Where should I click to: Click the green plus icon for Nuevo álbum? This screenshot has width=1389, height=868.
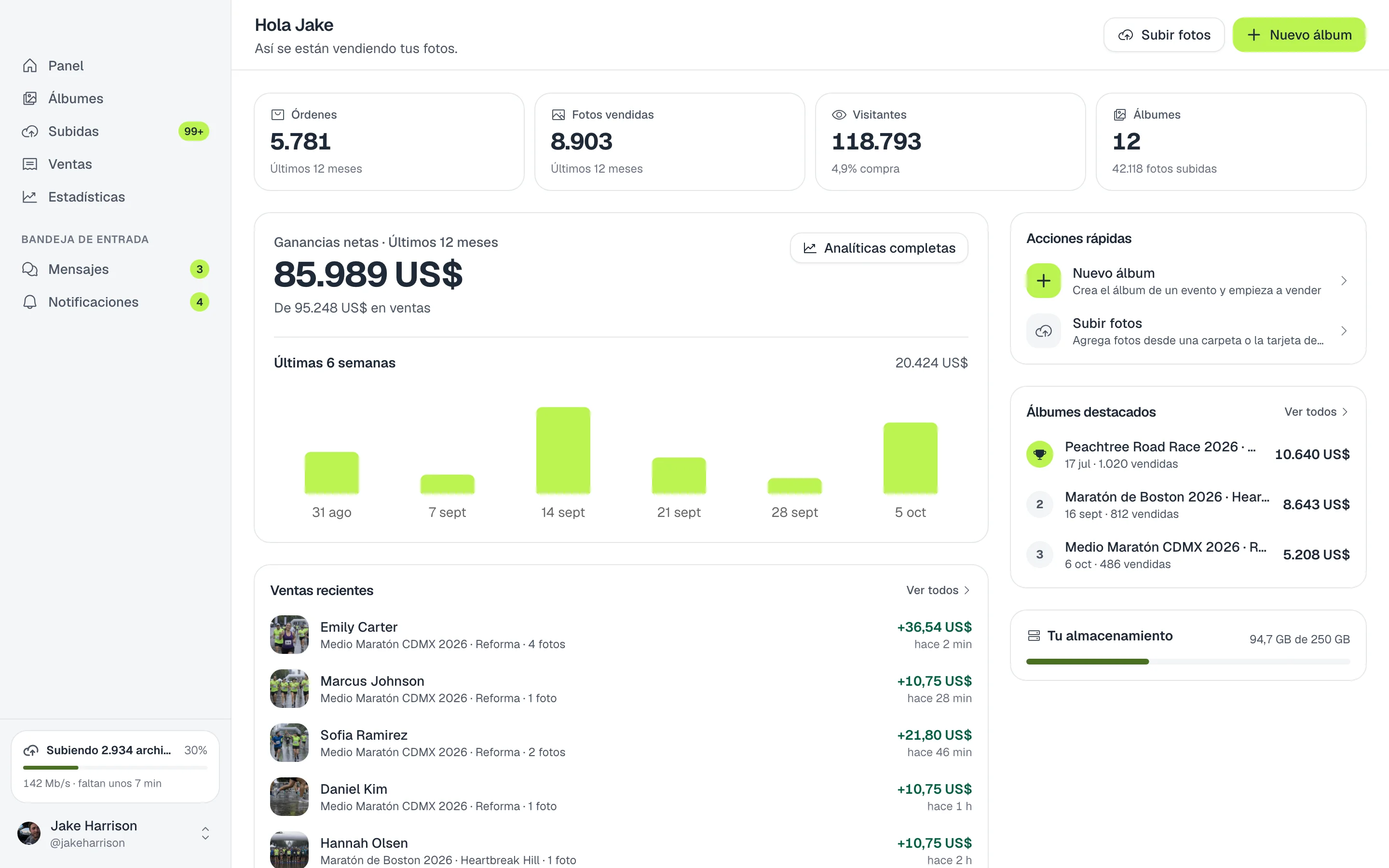1044,281
